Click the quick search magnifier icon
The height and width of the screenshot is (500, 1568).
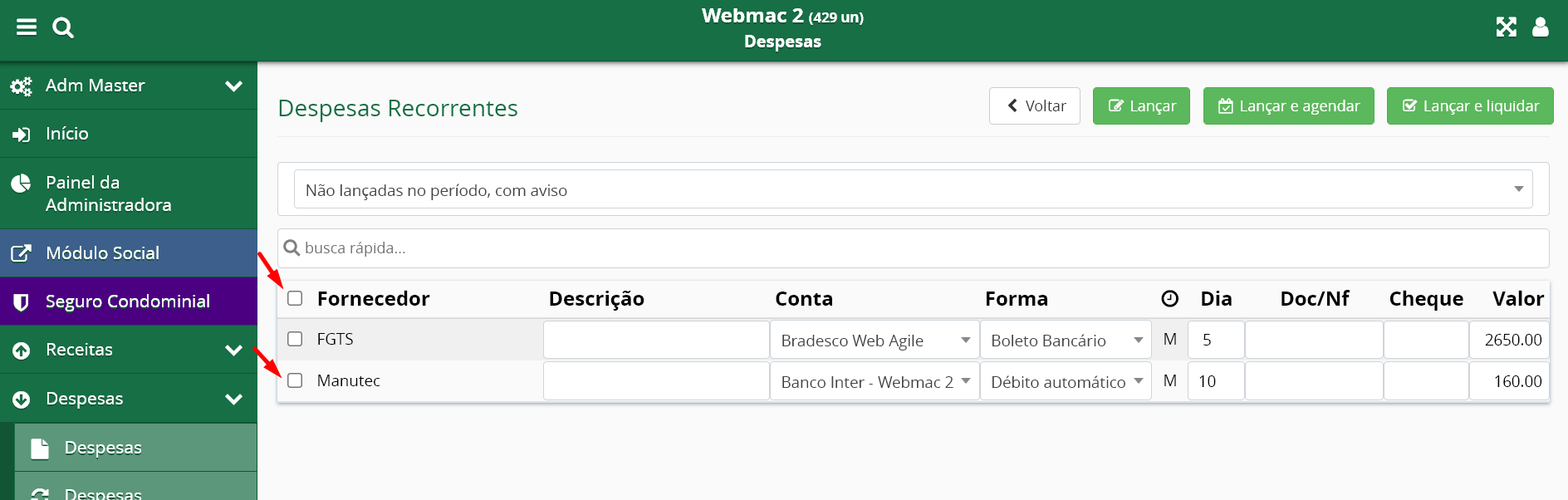292,248
